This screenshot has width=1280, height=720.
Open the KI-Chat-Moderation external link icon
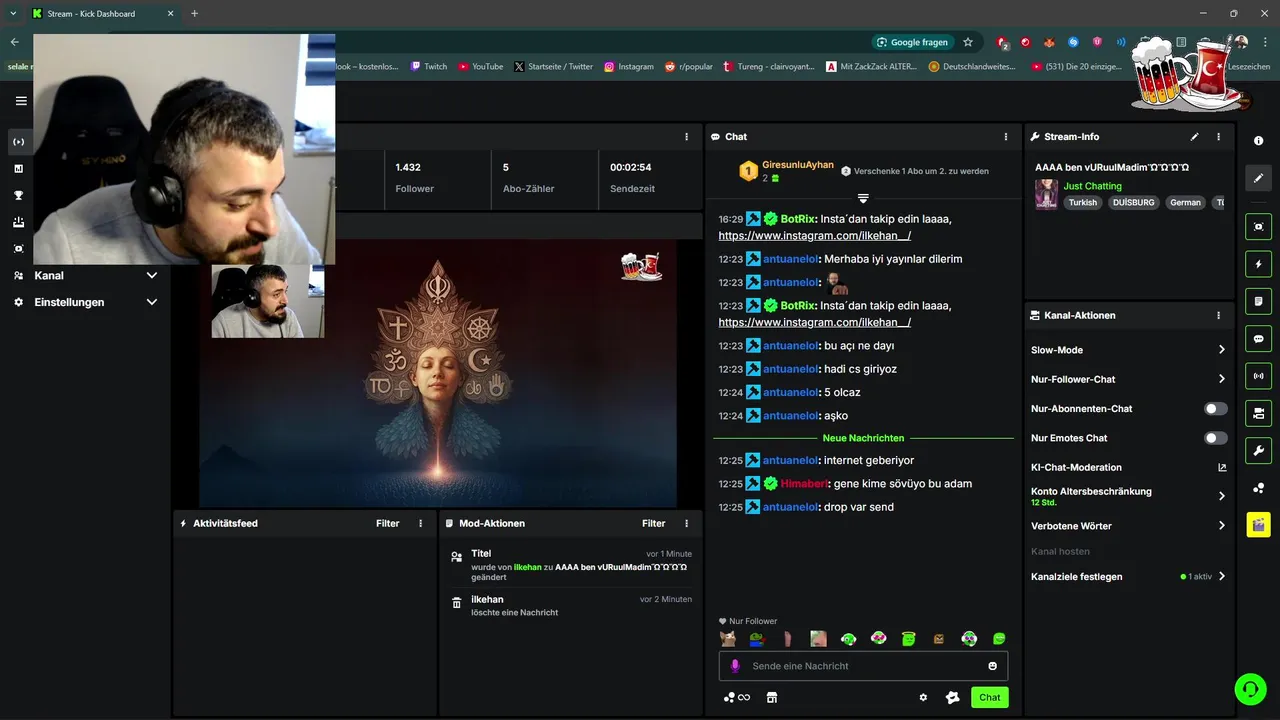click(1221, 467)
